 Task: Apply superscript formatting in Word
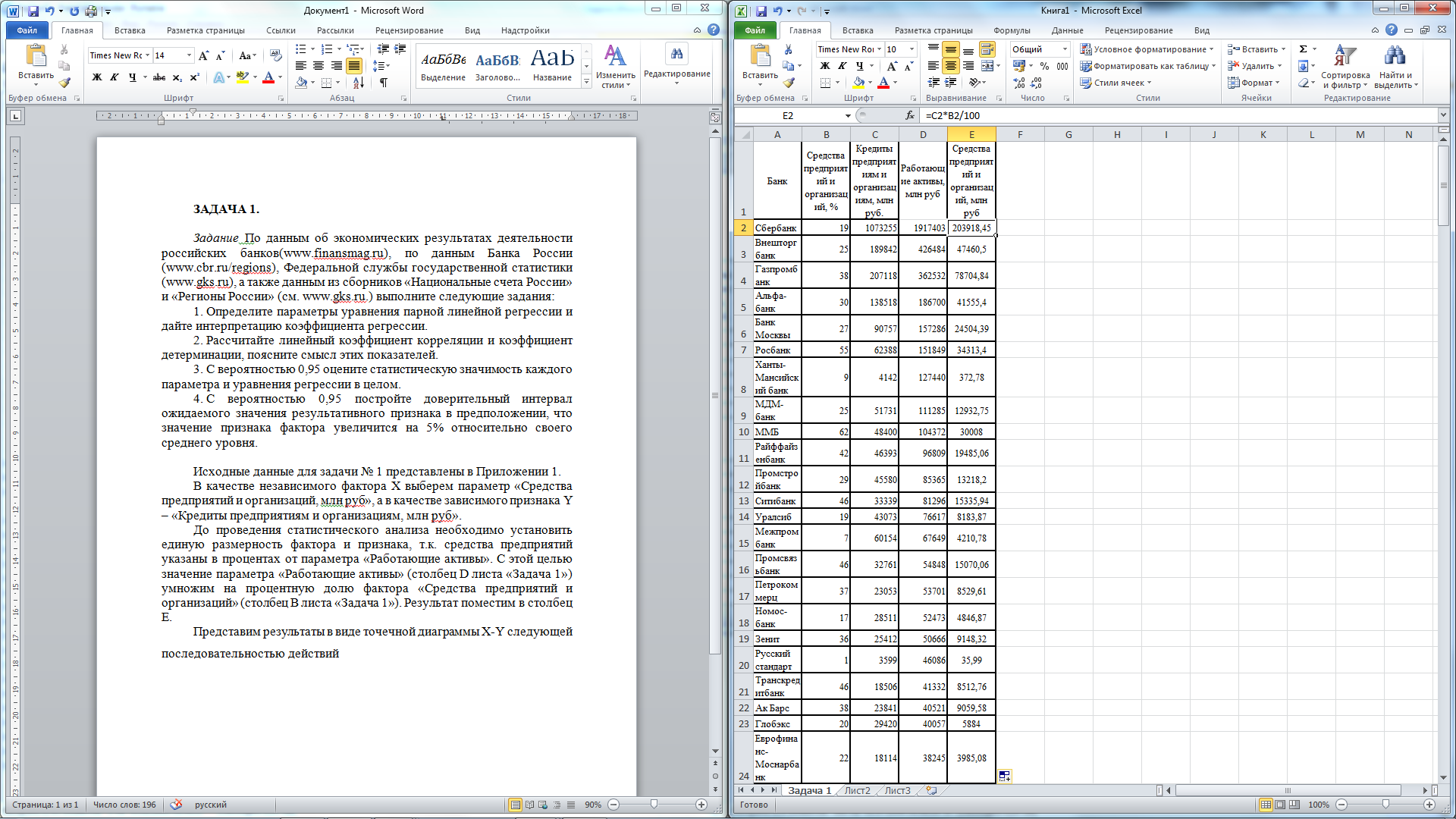pos(194,77)
